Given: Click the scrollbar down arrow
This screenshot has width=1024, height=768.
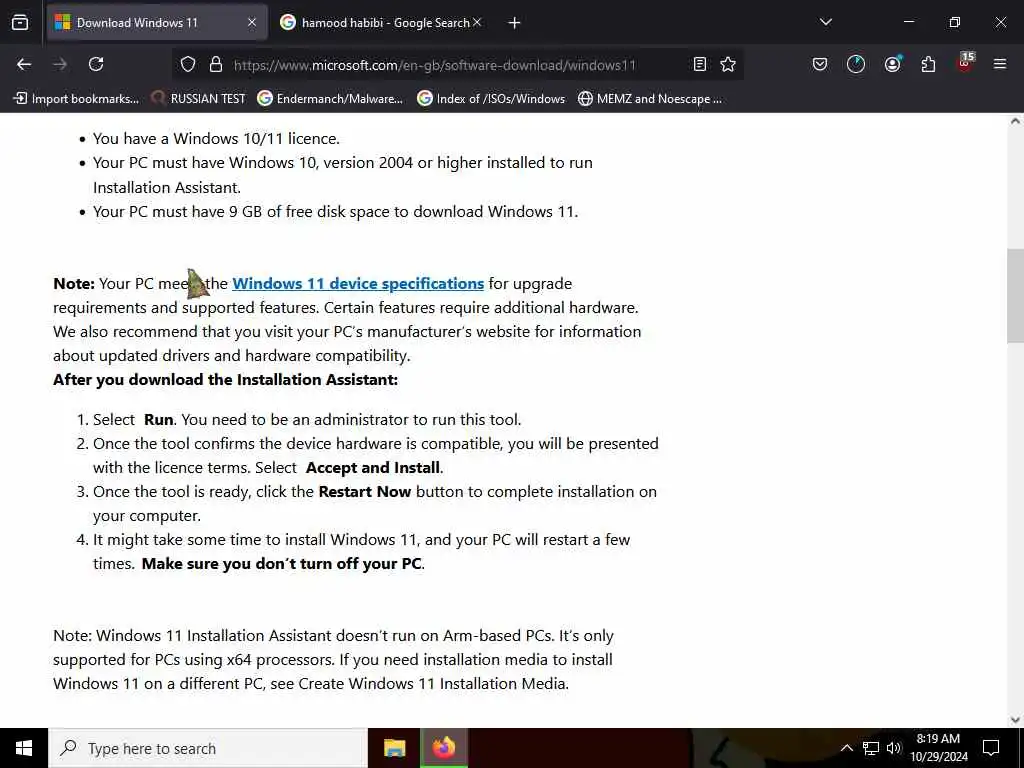Looking at the screenshot, I should pyautogui.click(x=1015, y=720).
